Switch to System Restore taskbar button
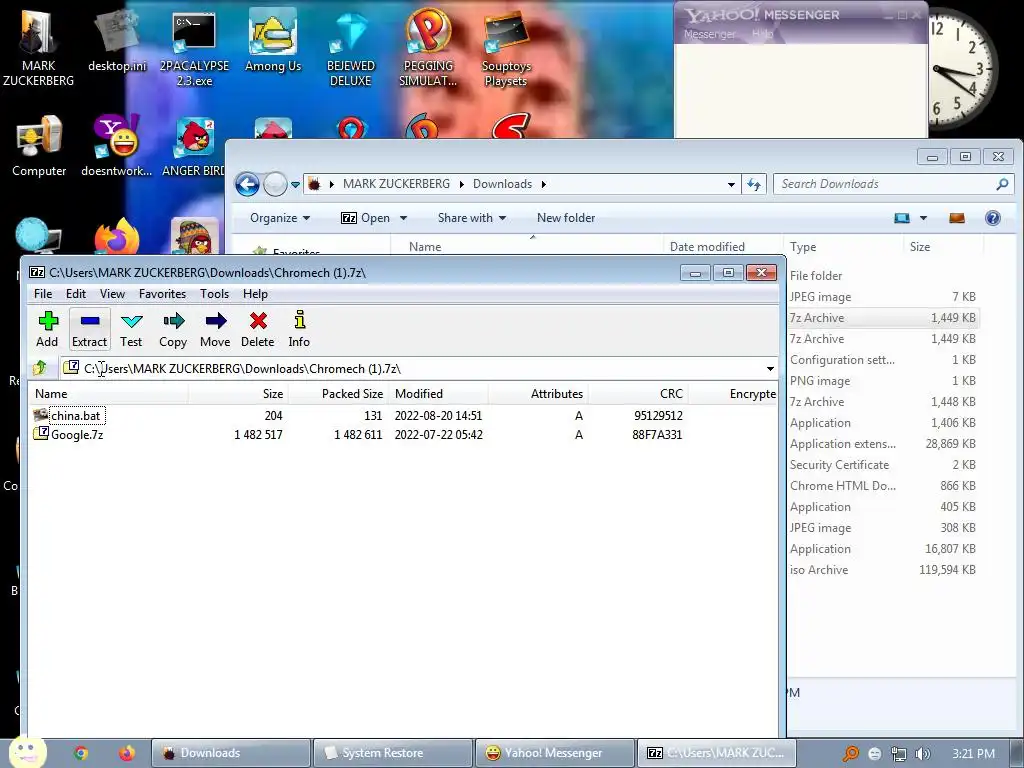Image resolution: width=1024 pixels, height=768 pixels. [x=392, y=753]
